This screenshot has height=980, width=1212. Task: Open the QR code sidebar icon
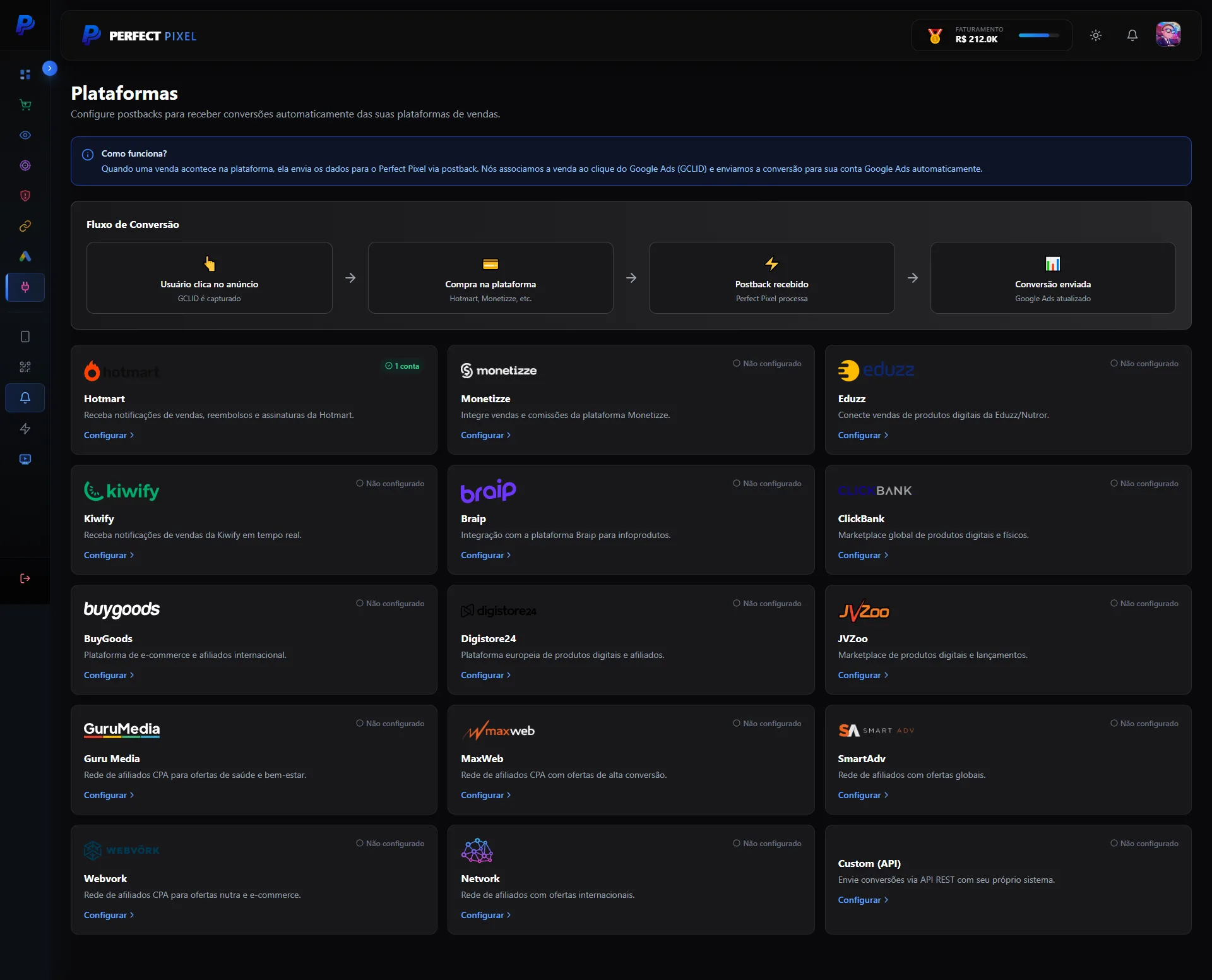[25, 367]
